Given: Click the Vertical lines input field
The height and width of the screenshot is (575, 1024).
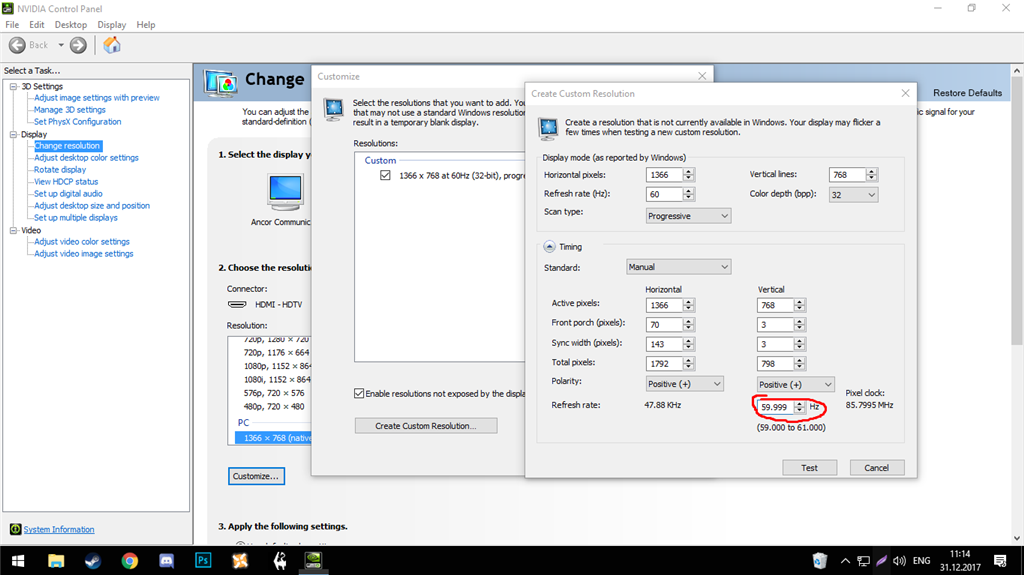Looking at the screenshot, I should pos(848,174).
